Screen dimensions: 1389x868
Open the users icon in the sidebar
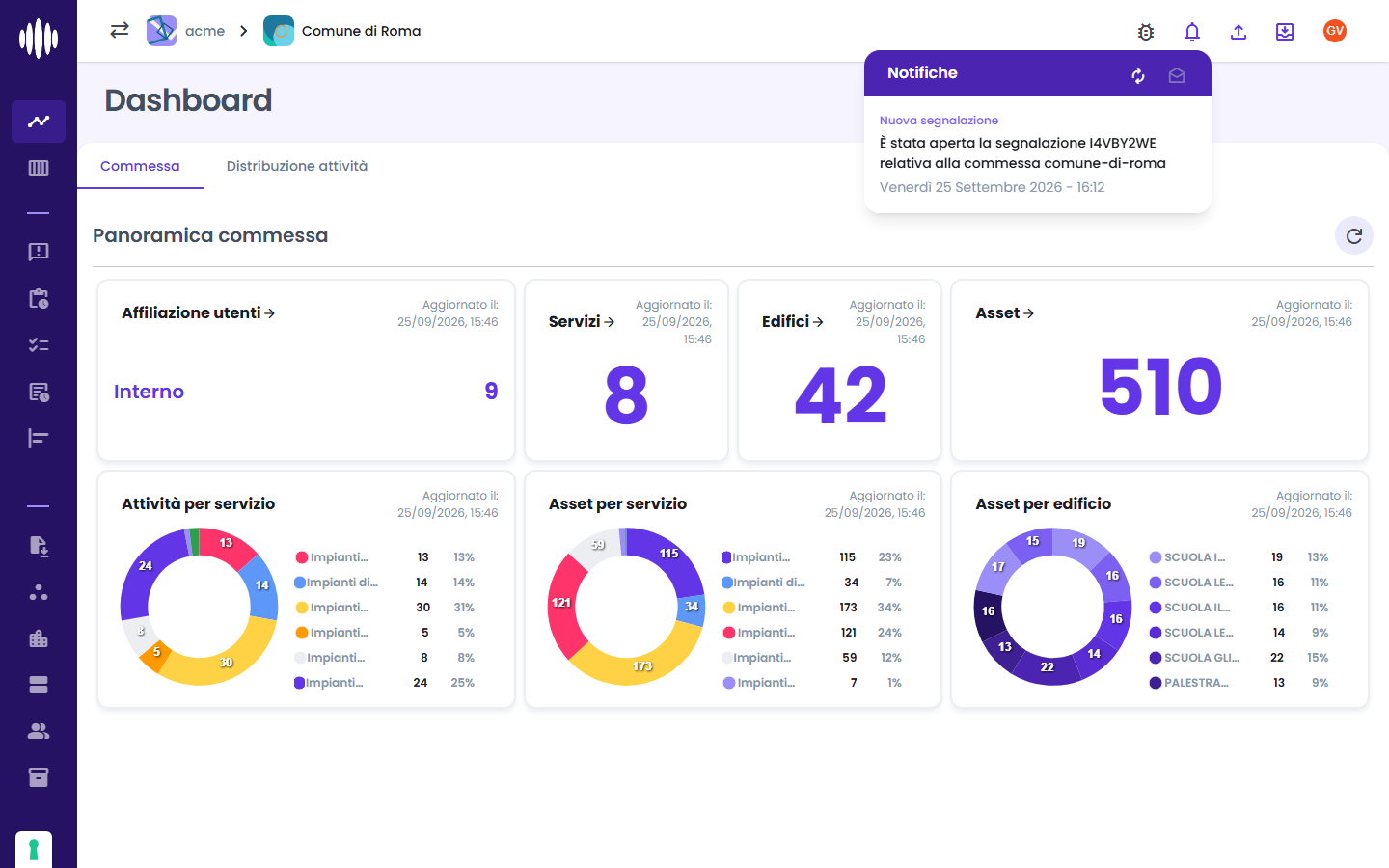[x=39, y=731]
